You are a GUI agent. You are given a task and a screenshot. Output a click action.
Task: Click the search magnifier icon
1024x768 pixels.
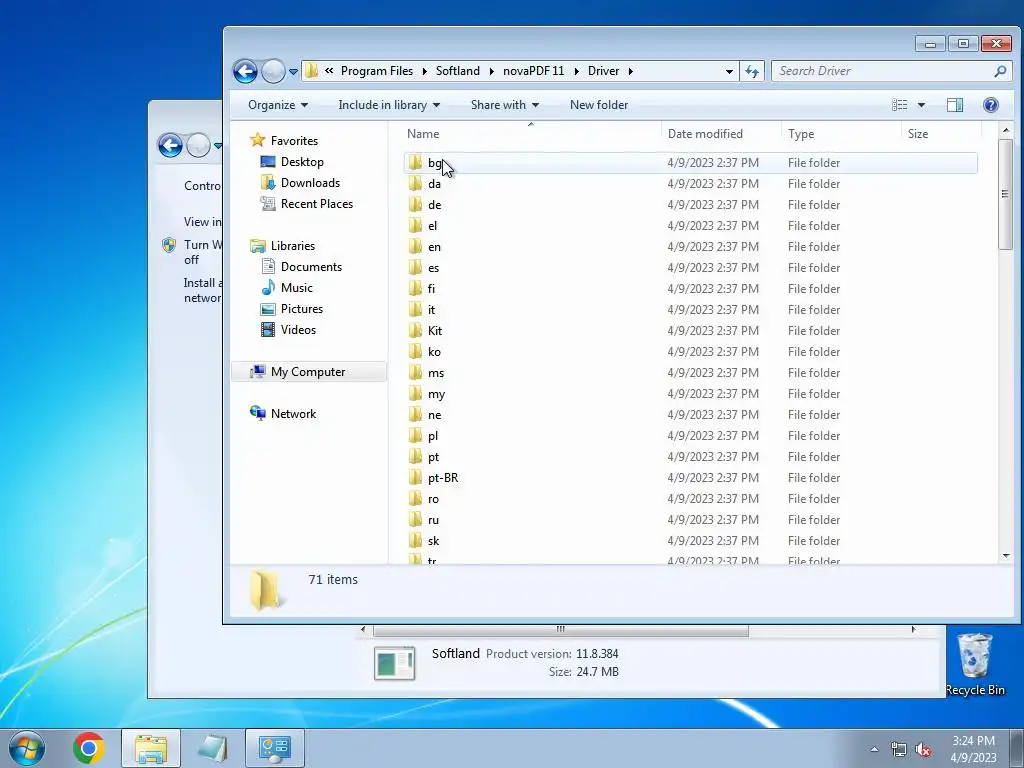click(x=1000, y=71)
